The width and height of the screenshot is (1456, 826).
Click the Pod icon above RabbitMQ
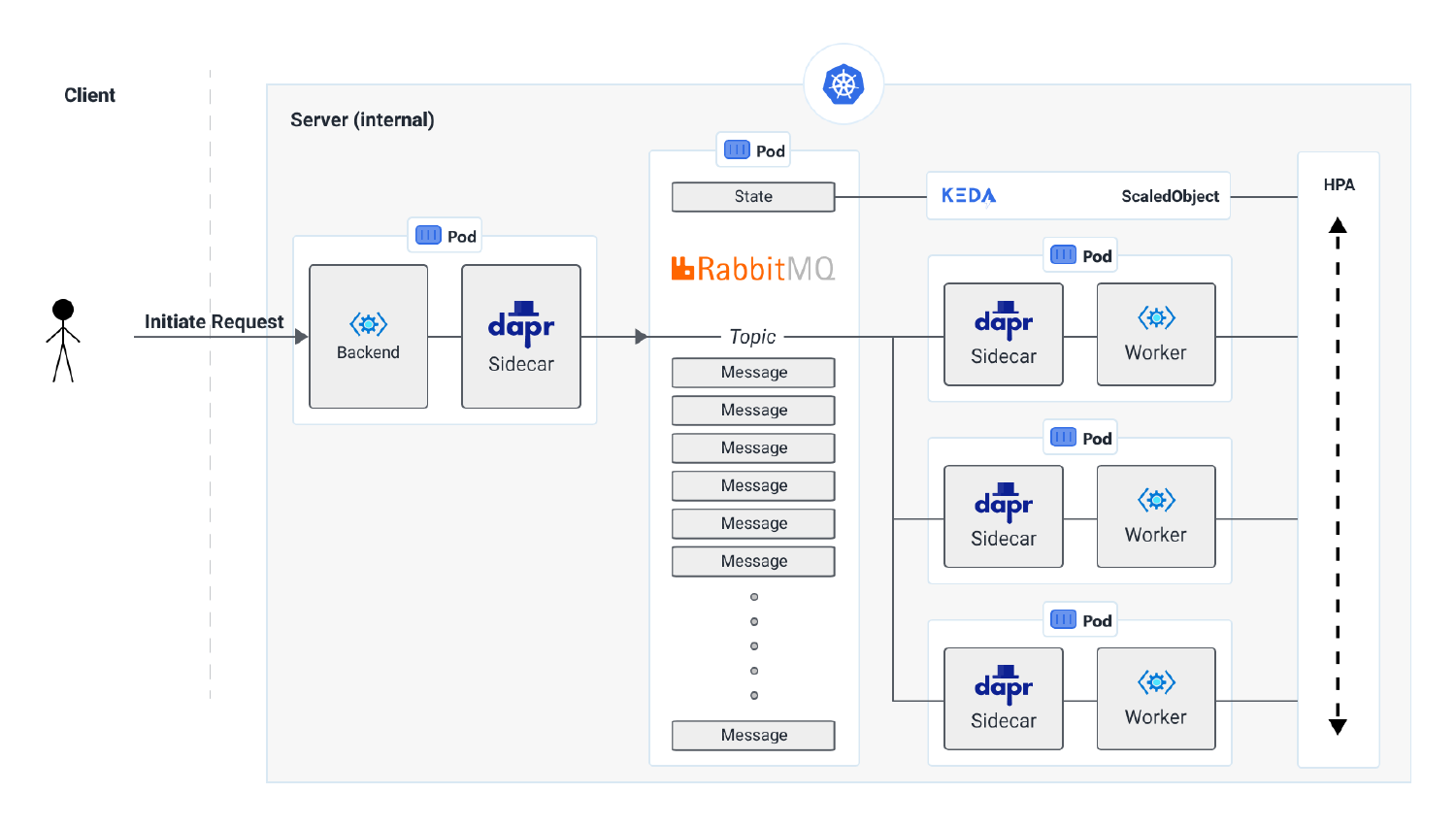click(738, 150)
